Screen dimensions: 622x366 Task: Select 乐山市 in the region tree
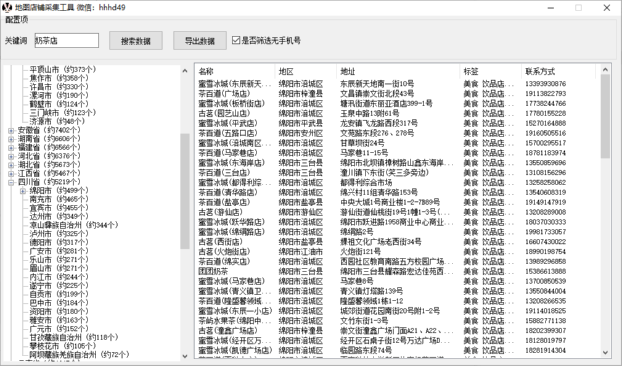coord(59,260)
